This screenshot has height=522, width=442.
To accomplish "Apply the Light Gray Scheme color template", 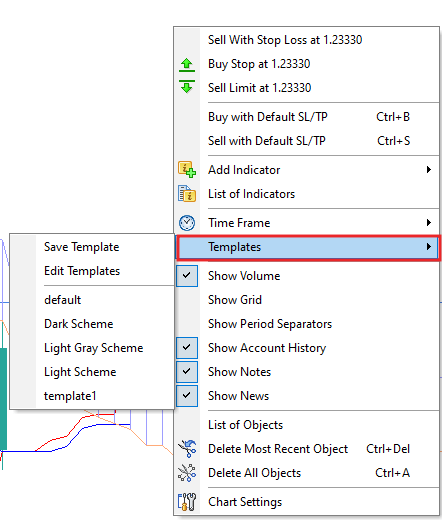I will pyautogui.click(x=92, y=348).
